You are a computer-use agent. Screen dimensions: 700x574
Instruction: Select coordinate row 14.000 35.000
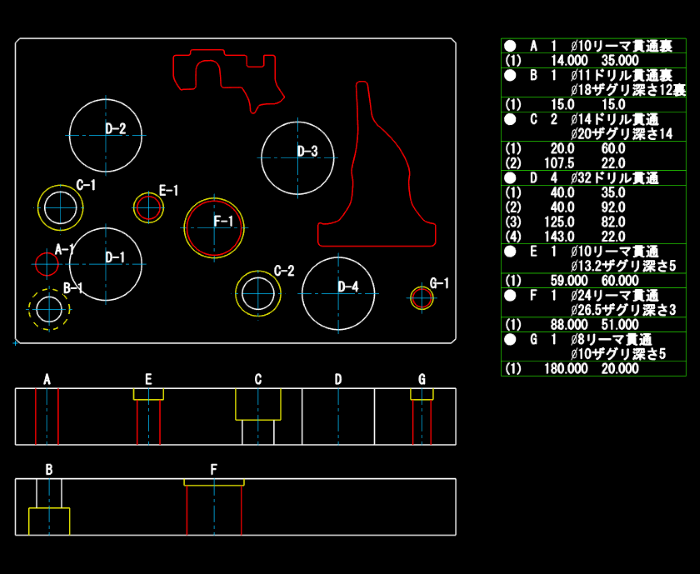(x=594, y=60)
